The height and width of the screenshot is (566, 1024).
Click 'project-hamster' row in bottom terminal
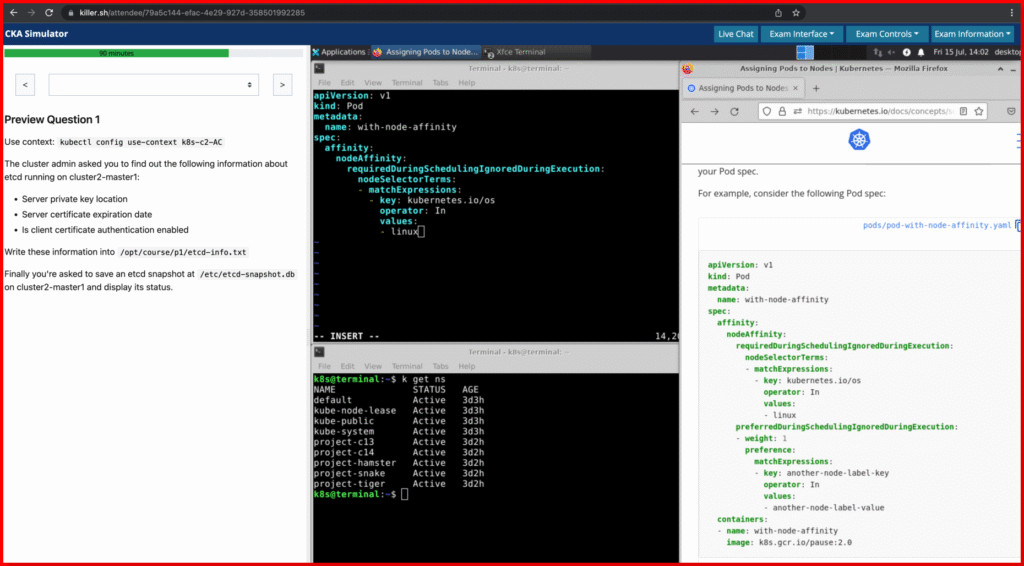pos(399,463)
